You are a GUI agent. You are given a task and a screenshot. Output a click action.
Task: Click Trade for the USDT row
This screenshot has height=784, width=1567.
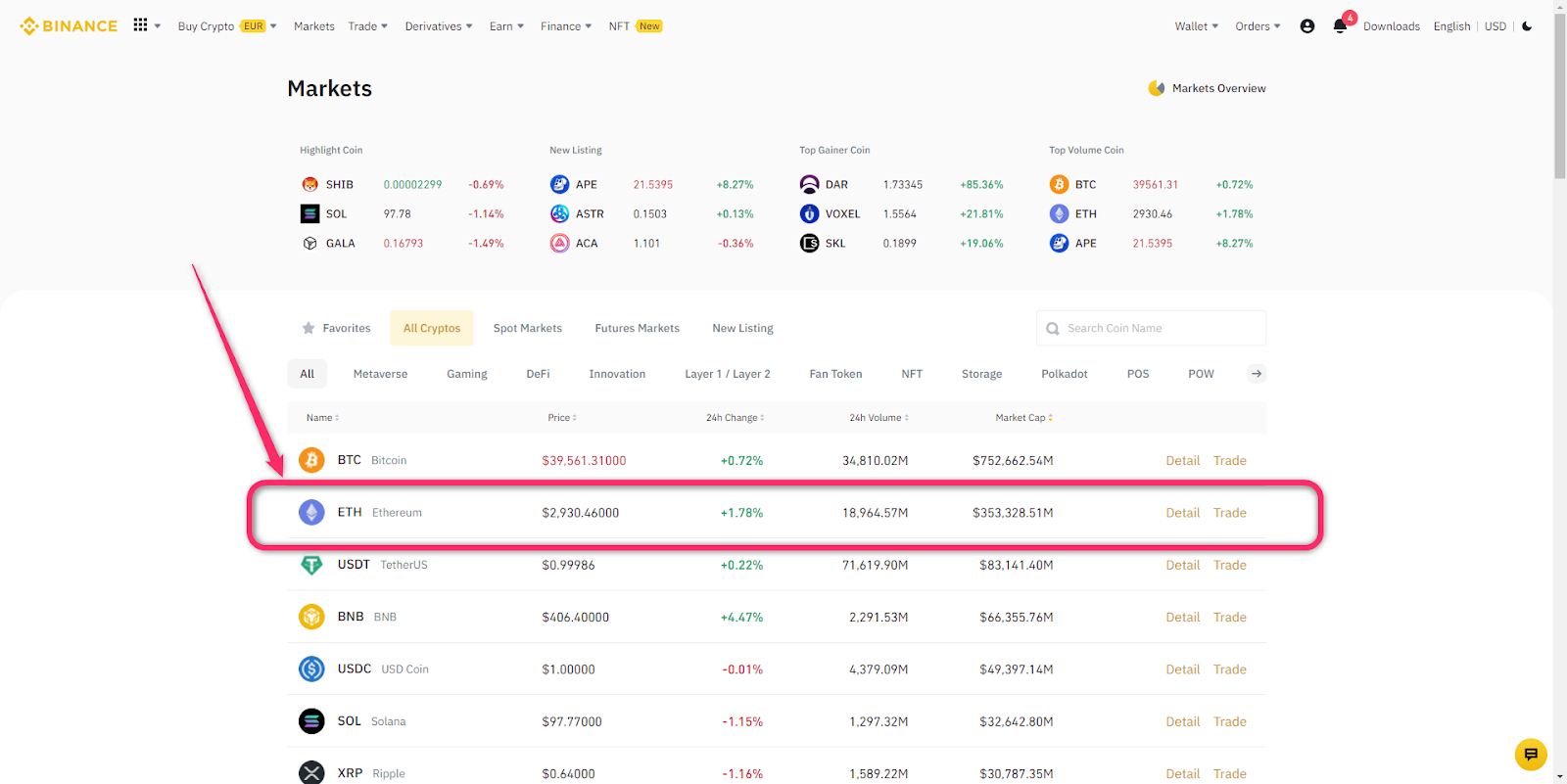(x=1230, y=565)
